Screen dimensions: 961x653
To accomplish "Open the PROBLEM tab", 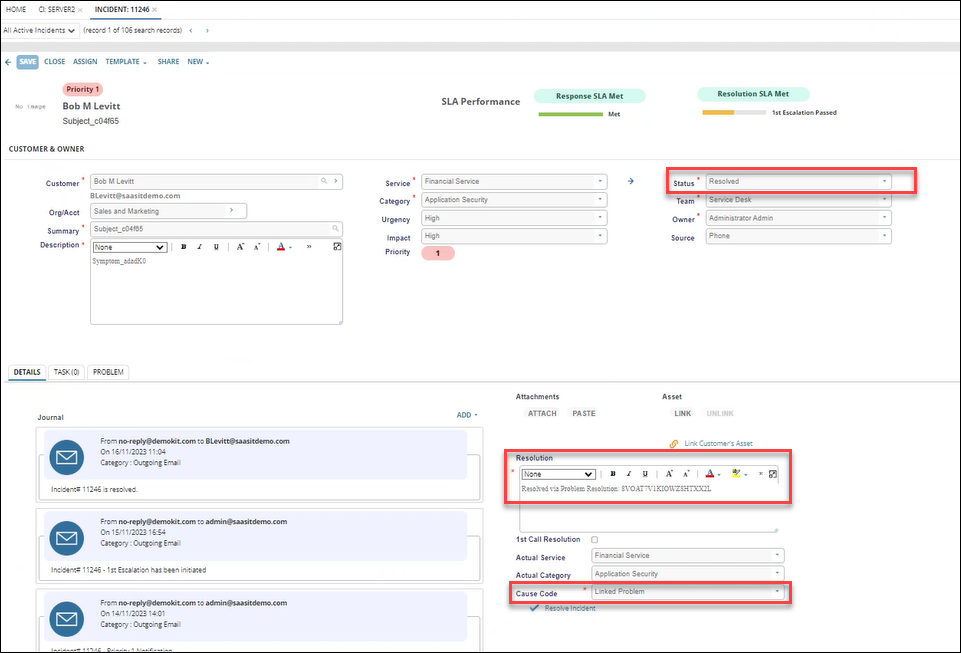I will (107, 372).
